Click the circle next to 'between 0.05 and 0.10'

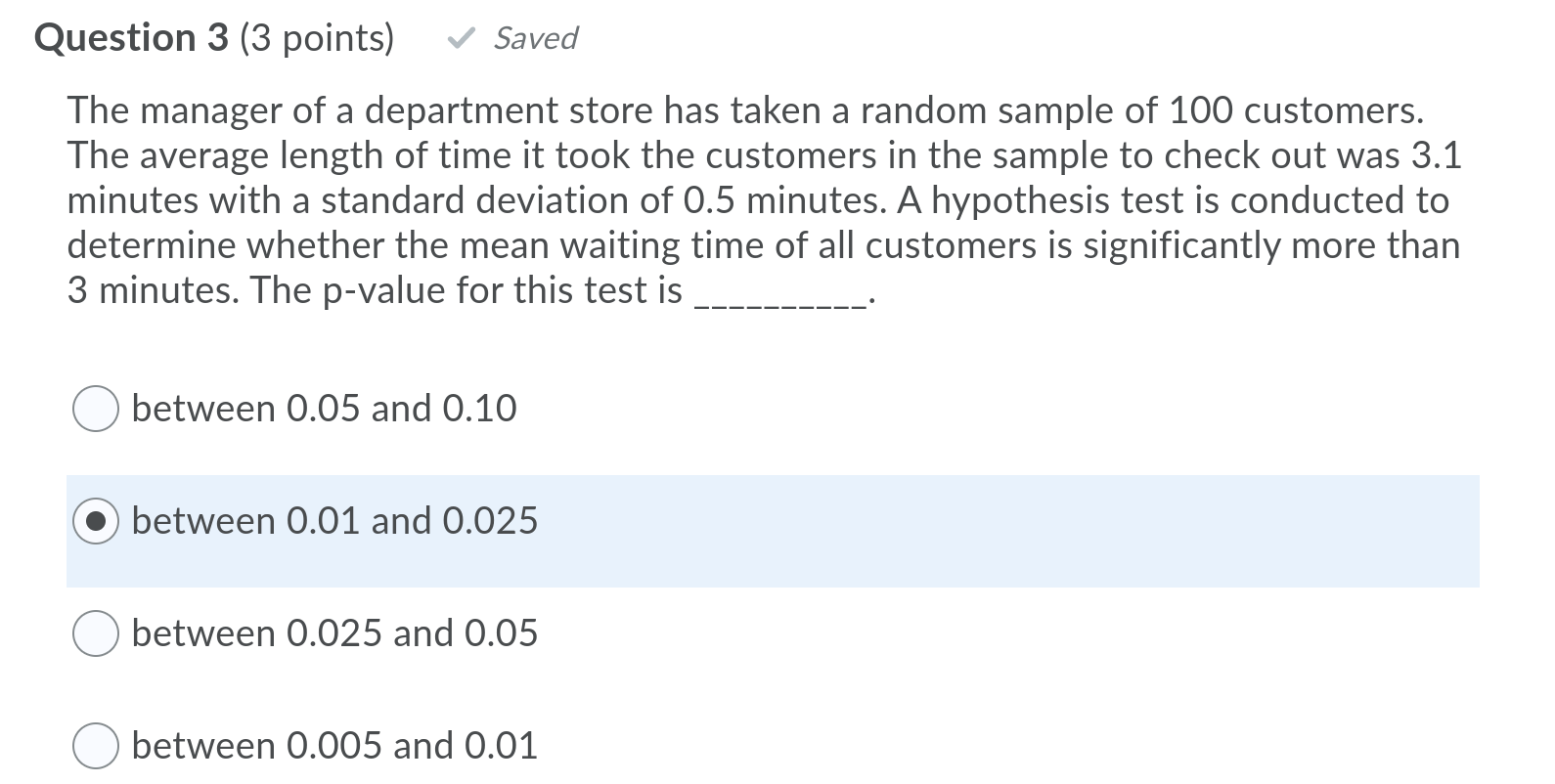(x=96, y=409)
